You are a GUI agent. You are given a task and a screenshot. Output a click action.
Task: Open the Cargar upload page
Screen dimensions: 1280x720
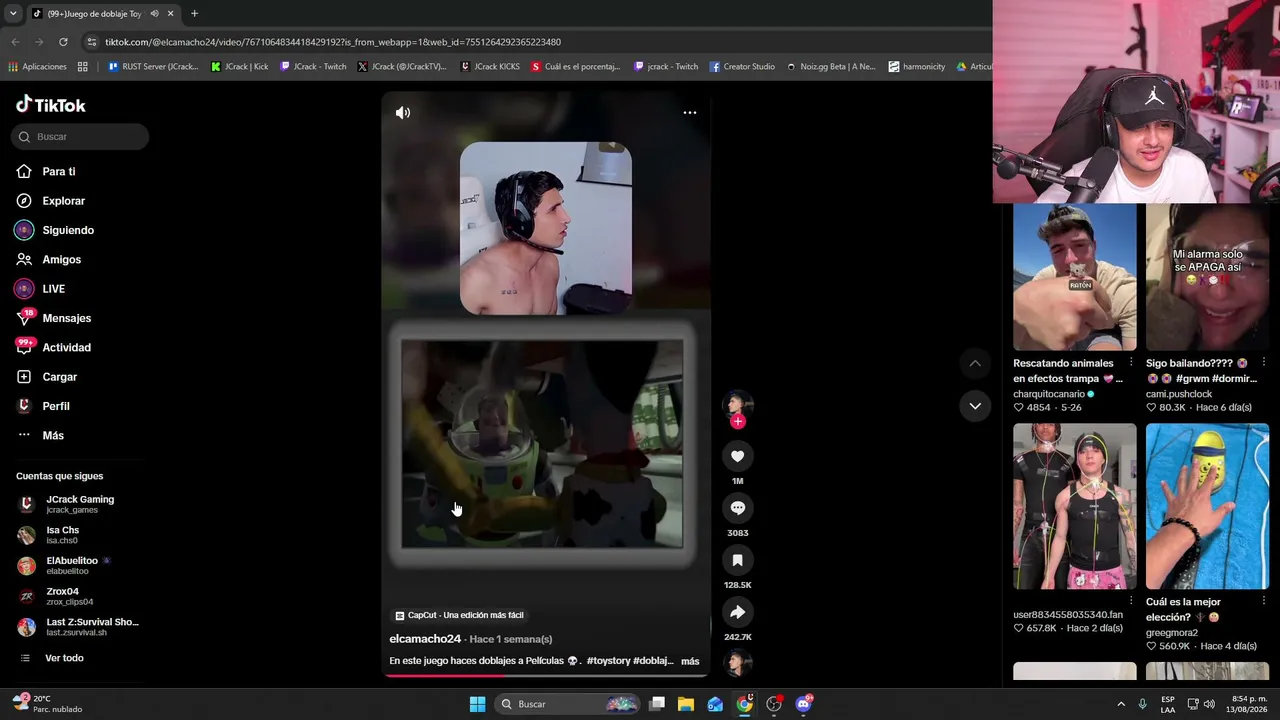click(60, 377)
